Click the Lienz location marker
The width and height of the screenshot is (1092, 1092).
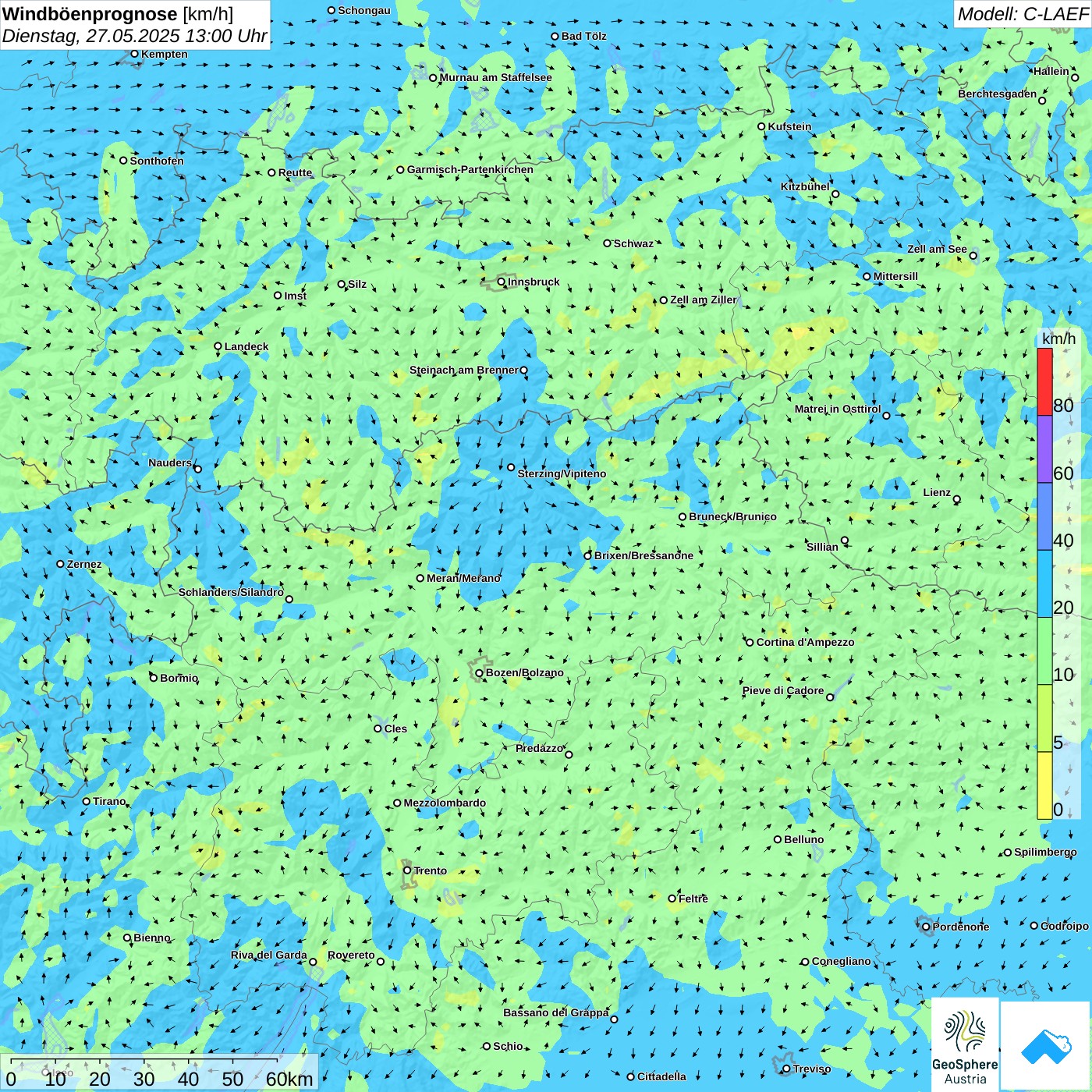pos(957,499)
